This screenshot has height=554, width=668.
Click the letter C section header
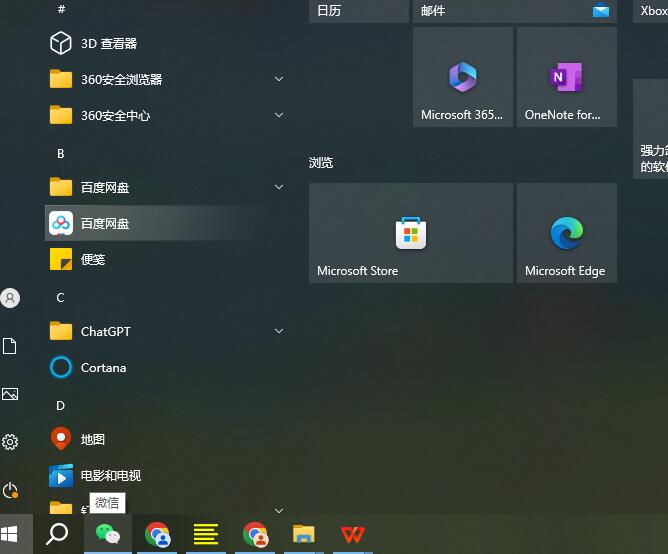coord(61,297)
